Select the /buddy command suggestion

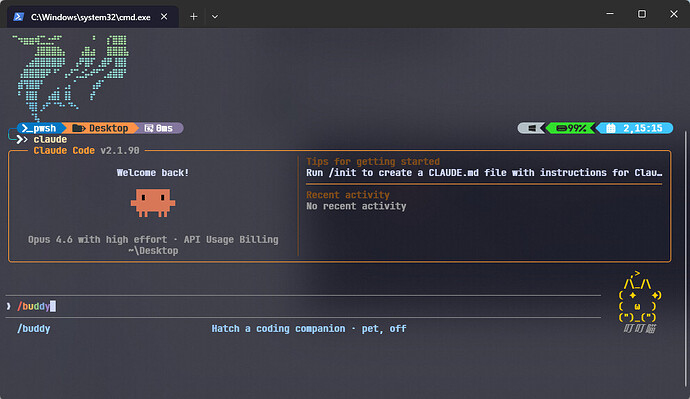(33, 329)
